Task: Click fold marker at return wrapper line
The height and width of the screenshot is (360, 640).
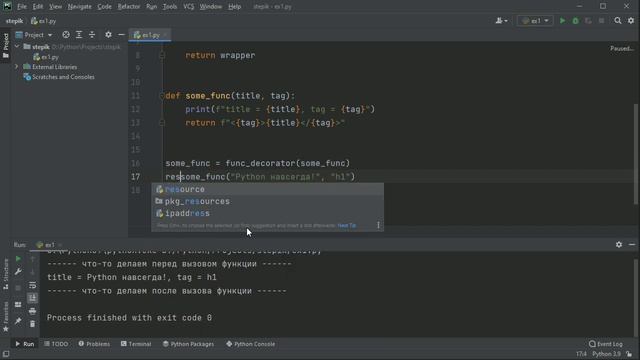Action: pyautogui.click(x=162, y=56)
